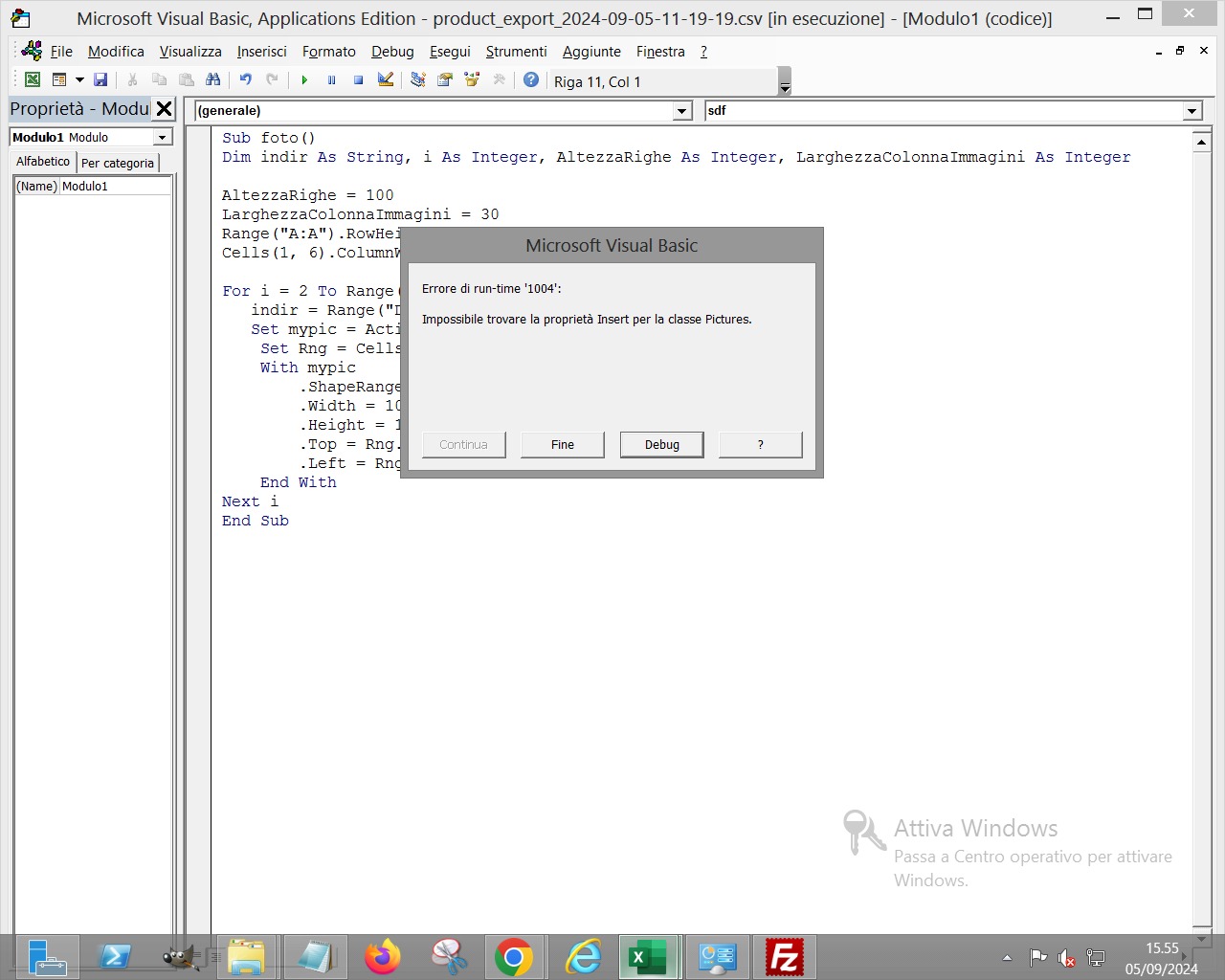Toggle Design Mode icon
The height and width of the screenshot is (980, 1225).
coord(386,80)
